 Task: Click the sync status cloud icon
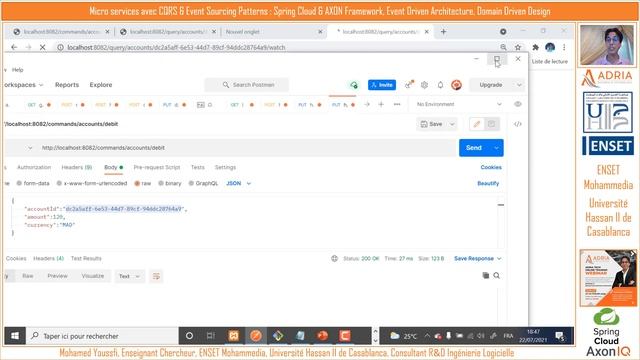point(354,85)
